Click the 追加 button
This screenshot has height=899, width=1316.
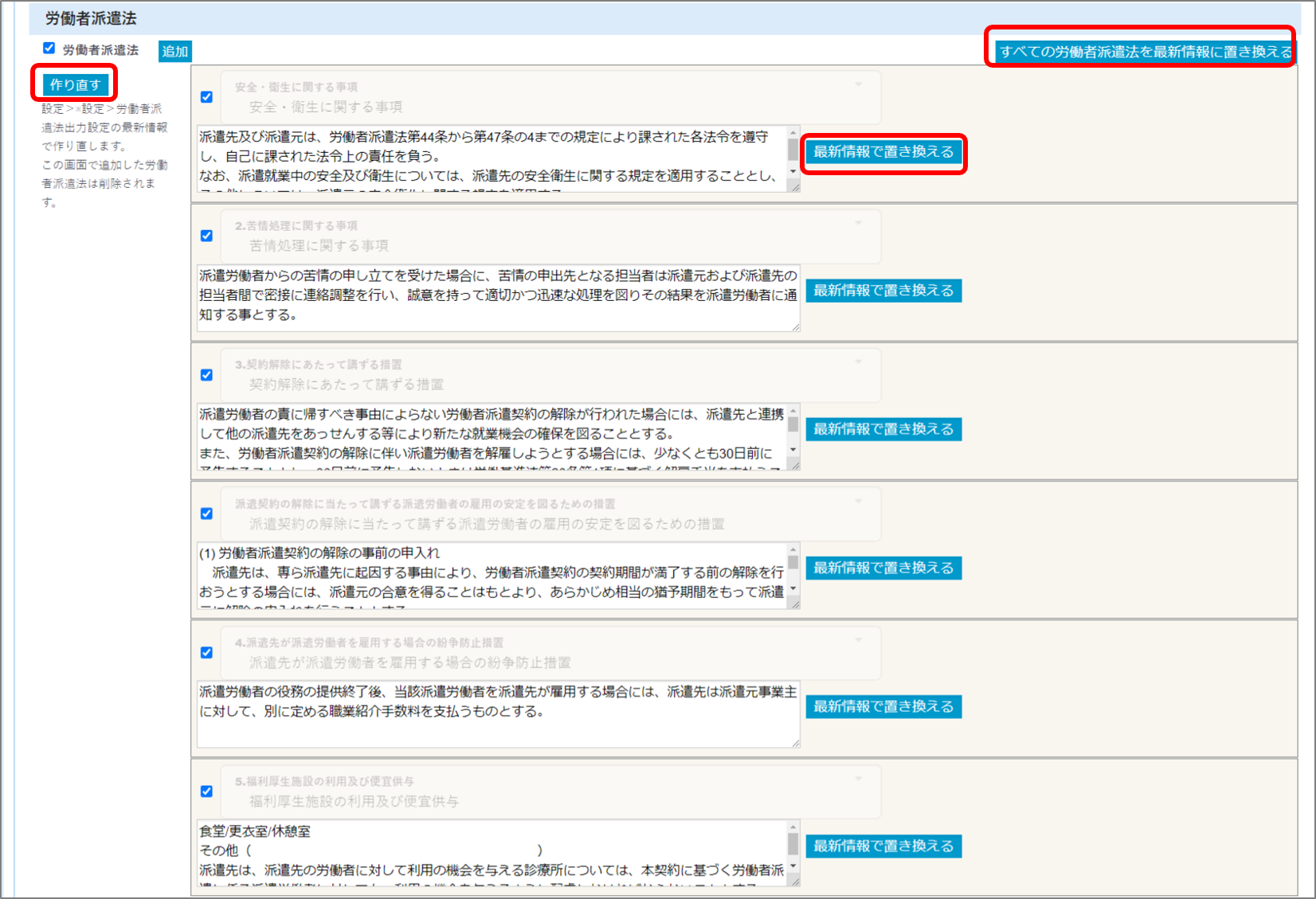[x=175, y=52]
